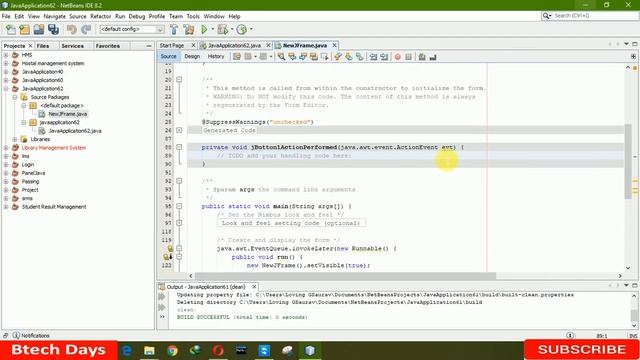
Task: Open the default config dropdown
Action: coord(160,29)
